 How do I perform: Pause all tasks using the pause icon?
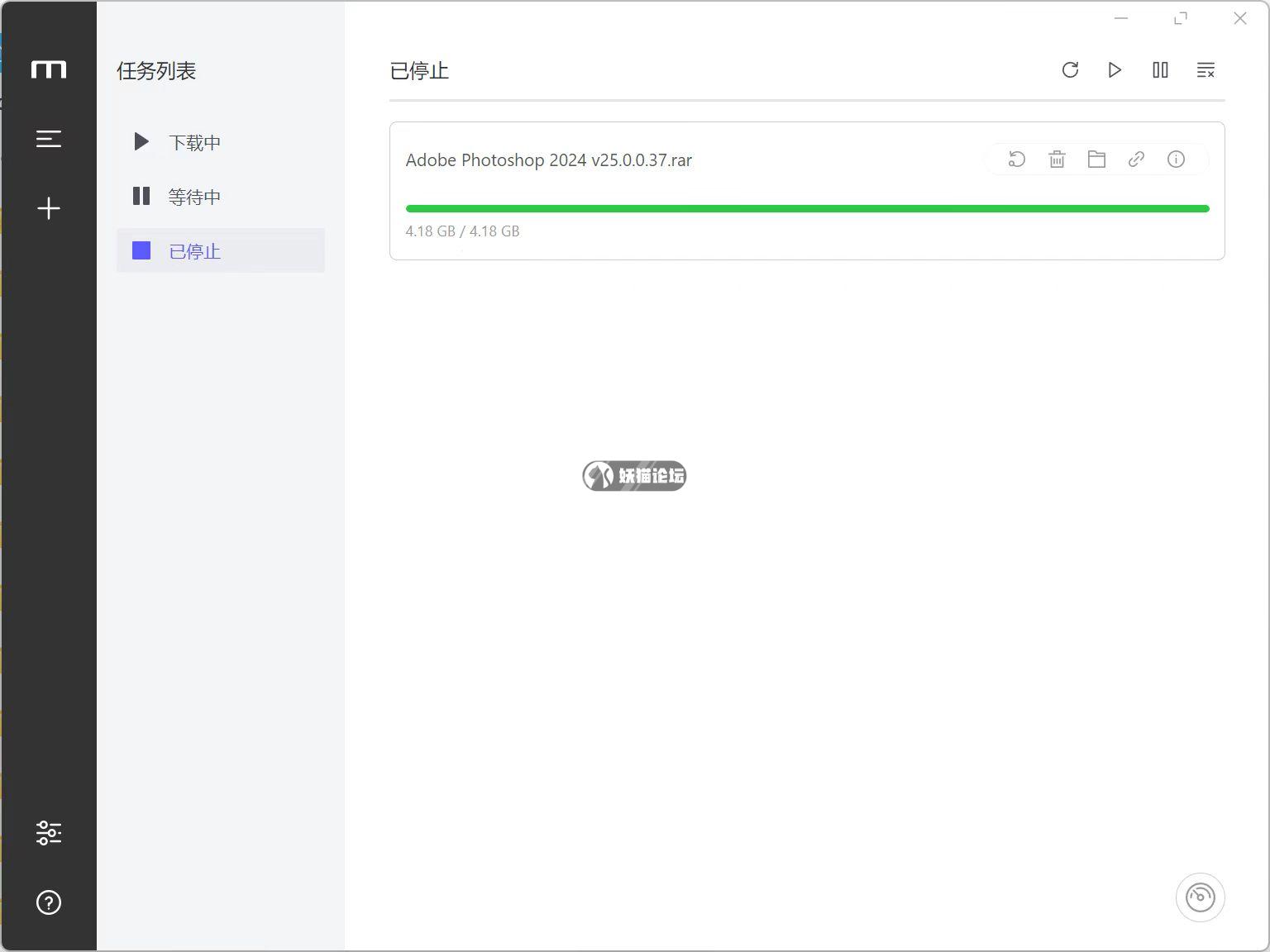coord(1160,70)
